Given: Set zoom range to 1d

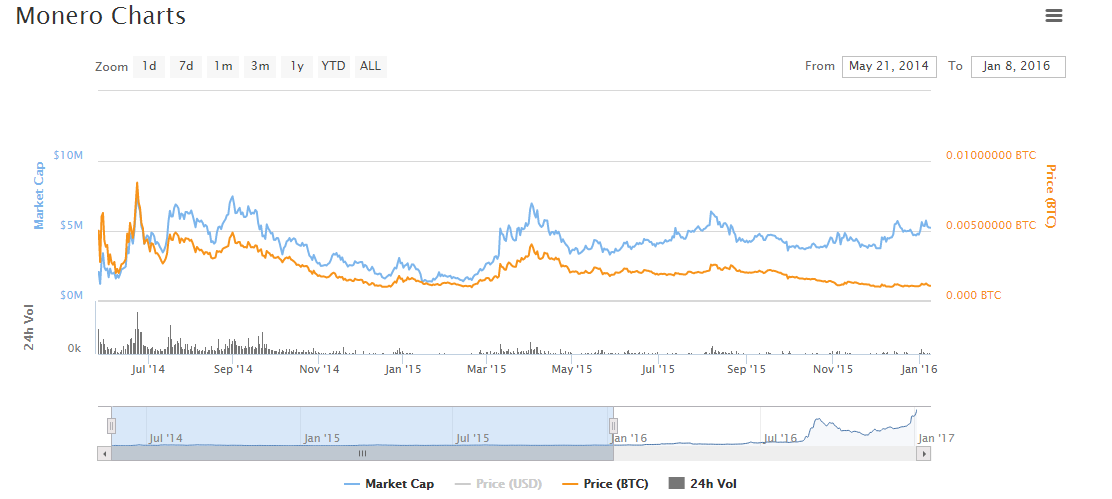Looking at the screenshot, I should click(x=149, y=66).
